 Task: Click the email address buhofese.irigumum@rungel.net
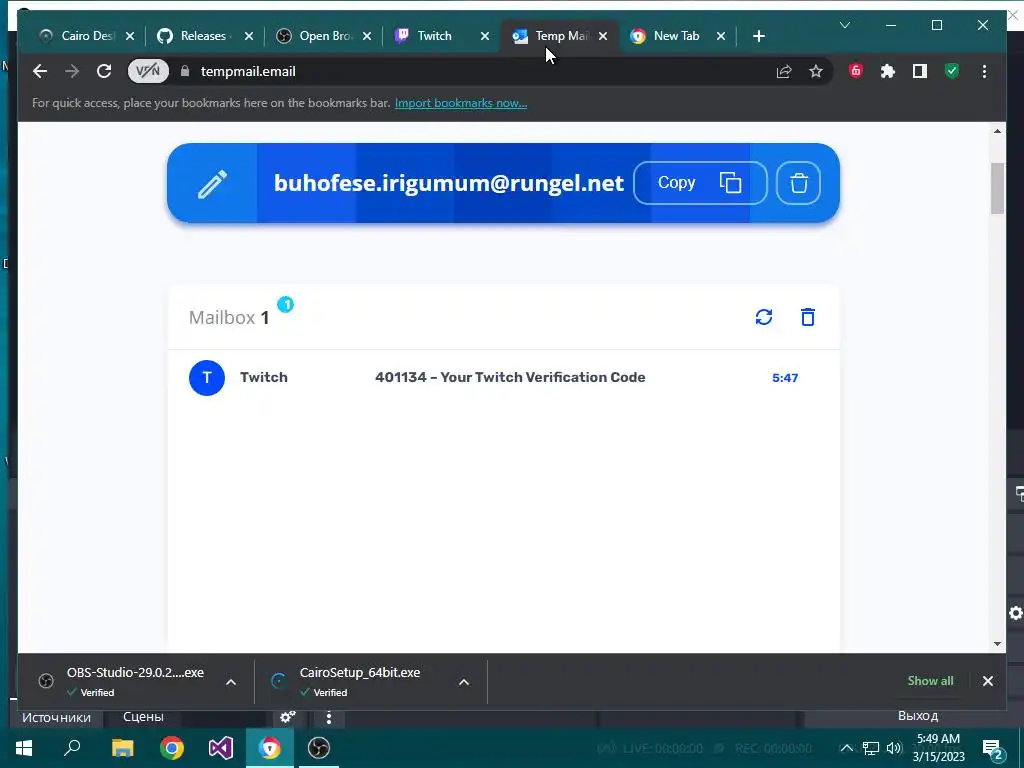coord(449,183)
